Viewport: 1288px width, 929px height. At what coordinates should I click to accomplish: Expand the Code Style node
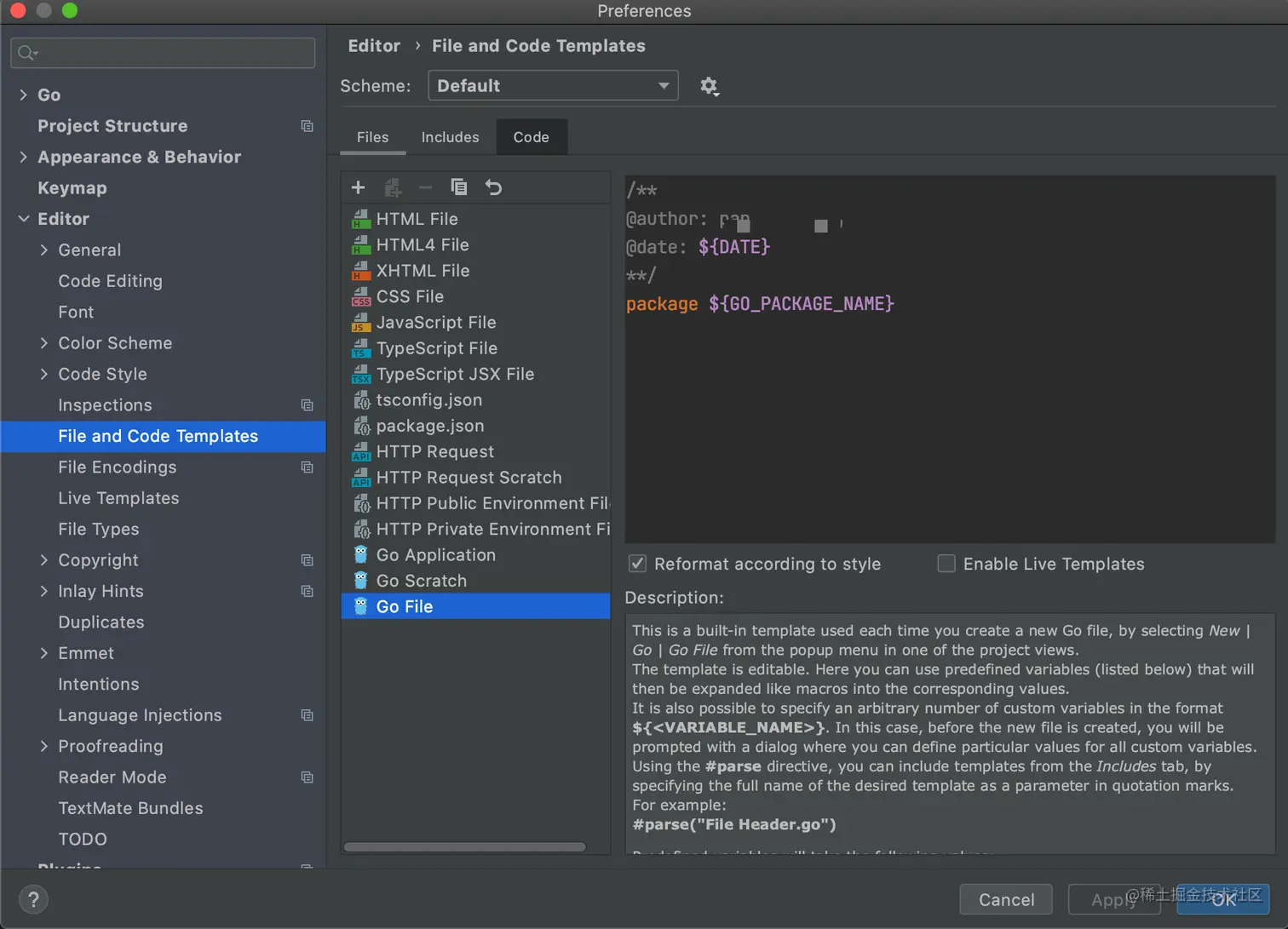click(x=44, y=374)
